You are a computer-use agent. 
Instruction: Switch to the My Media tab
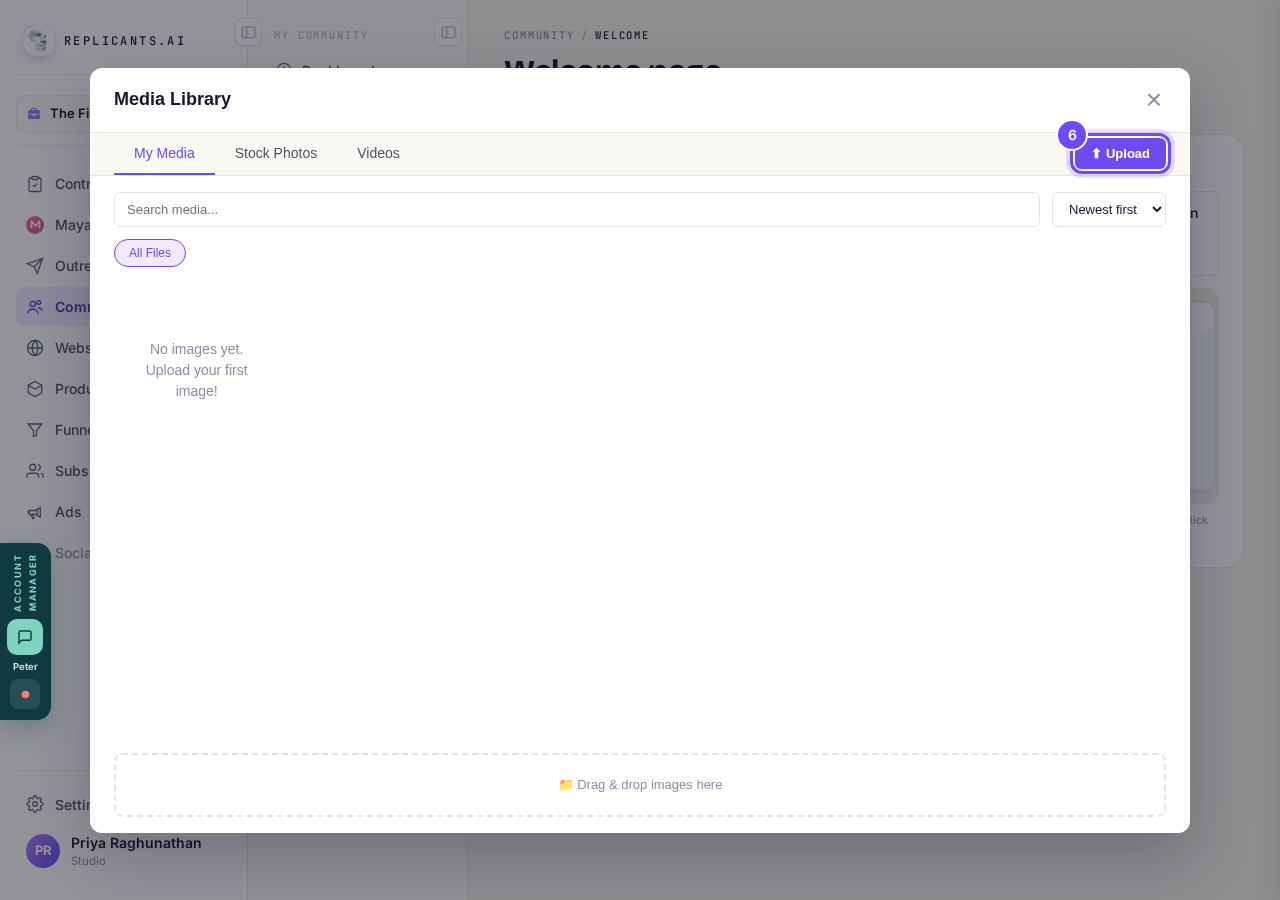click(x=164, y=153)
